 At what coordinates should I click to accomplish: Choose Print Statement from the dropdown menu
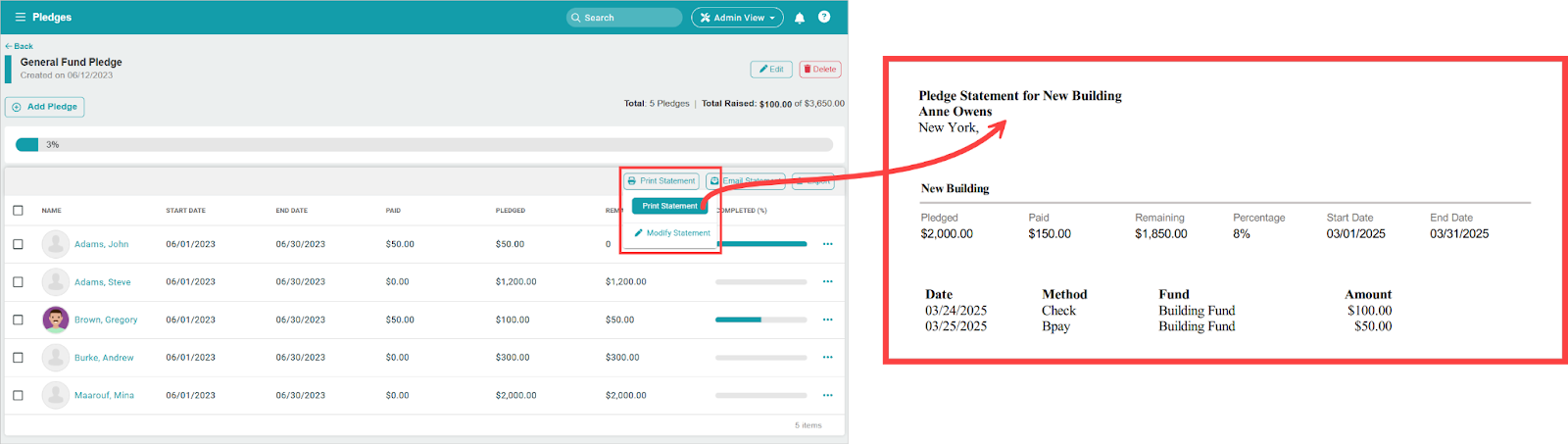(x=669, y=206)
